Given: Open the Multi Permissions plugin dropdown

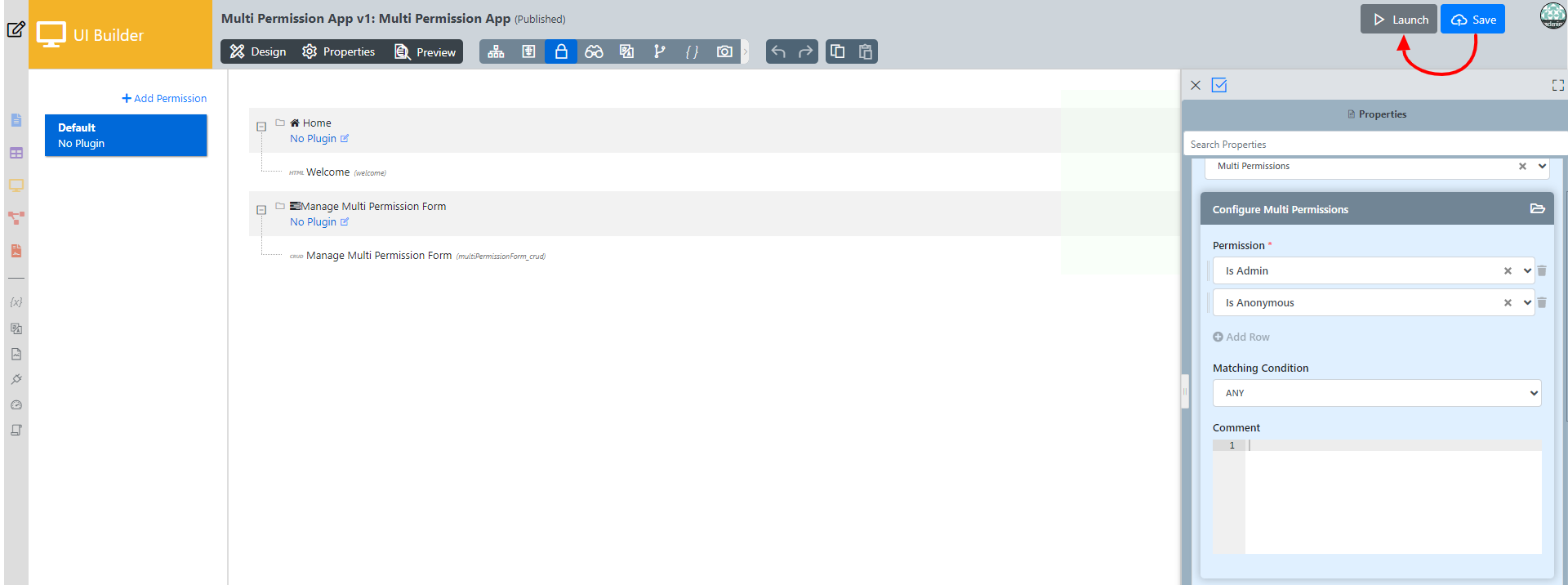Looking at the screenshot, I should click(1542, 166).
